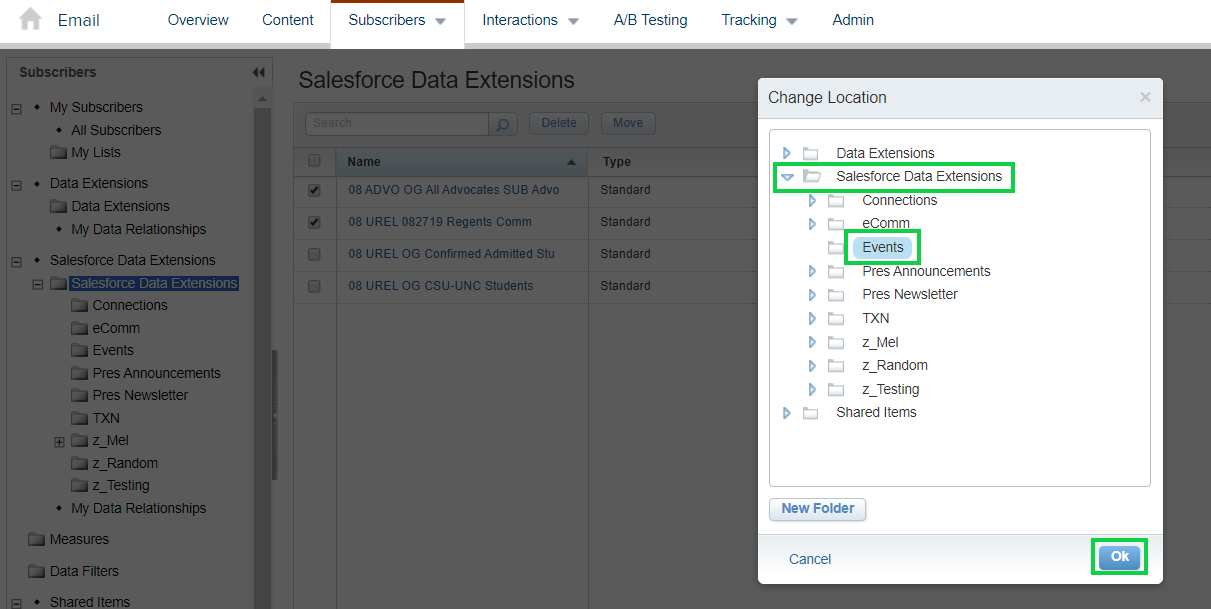Open the Tracking menu

(x=759, y=20)
